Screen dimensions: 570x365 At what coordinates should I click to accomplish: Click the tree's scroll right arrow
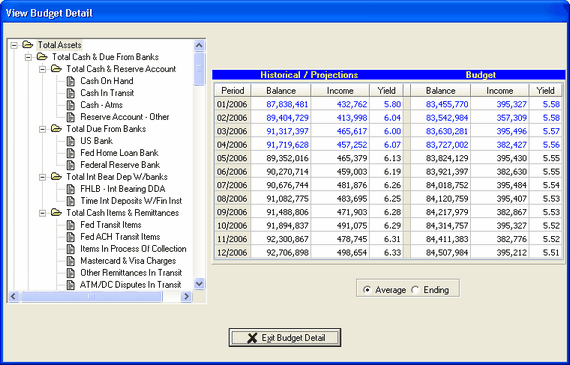coord(186,296)
